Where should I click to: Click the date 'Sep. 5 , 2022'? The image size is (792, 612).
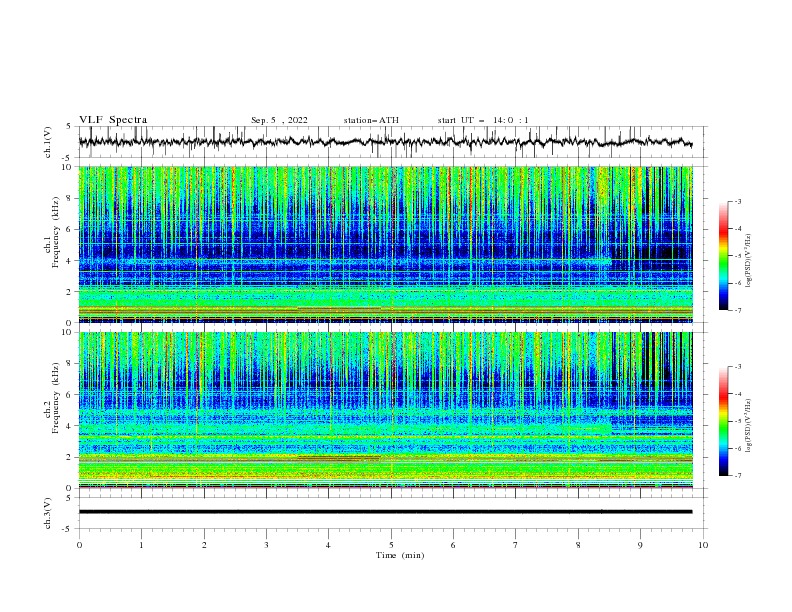point(279,120)
